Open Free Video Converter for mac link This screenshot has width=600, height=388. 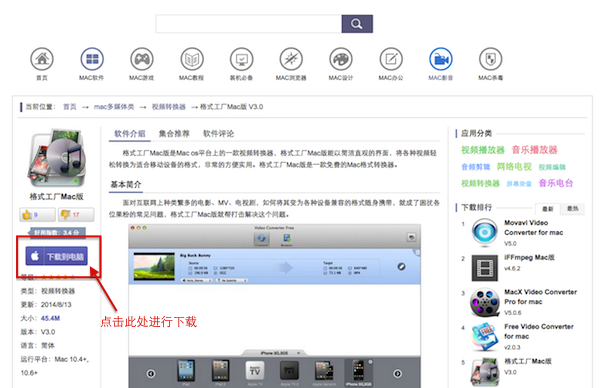pos(539,331)
